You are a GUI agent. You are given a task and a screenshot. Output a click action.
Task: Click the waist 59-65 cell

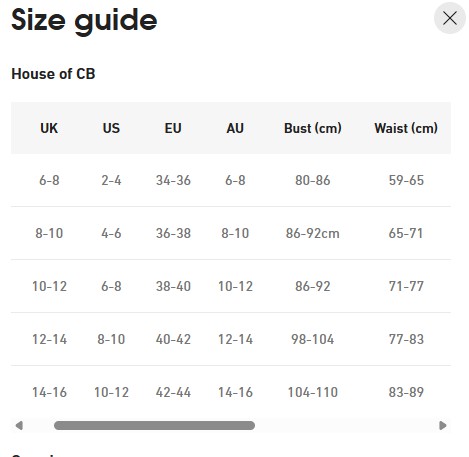[x=406, y=180]
